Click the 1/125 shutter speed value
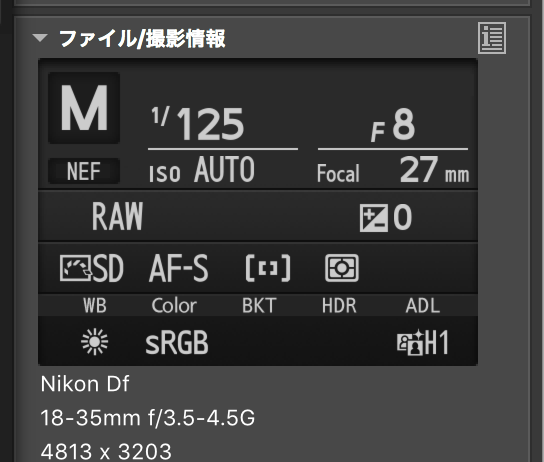544x462 pixels. [198, 123]
